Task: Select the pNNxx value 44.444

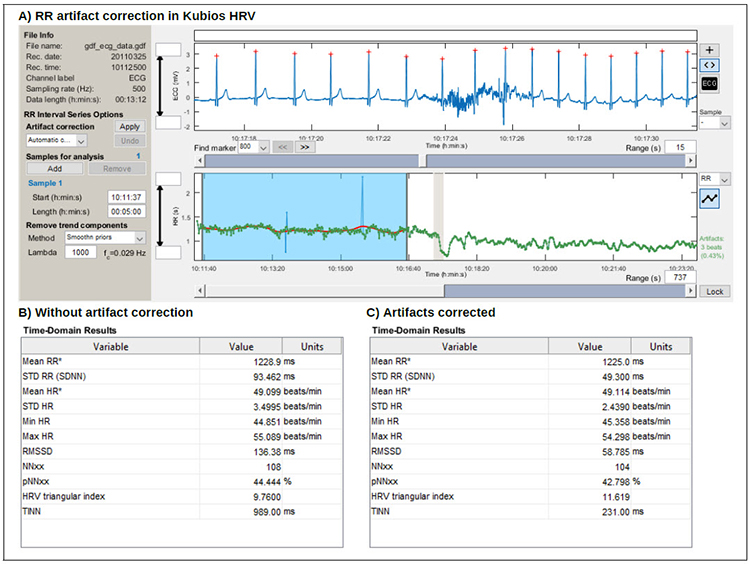Action: pyautogui.click(x=267, y=482)
